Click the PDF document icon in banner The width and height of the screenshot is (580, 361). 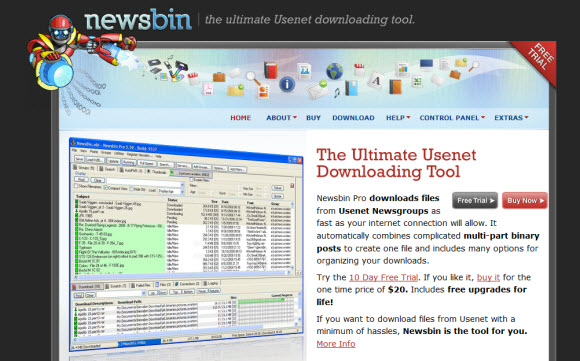pyautogui.click(x=208, y=89)
